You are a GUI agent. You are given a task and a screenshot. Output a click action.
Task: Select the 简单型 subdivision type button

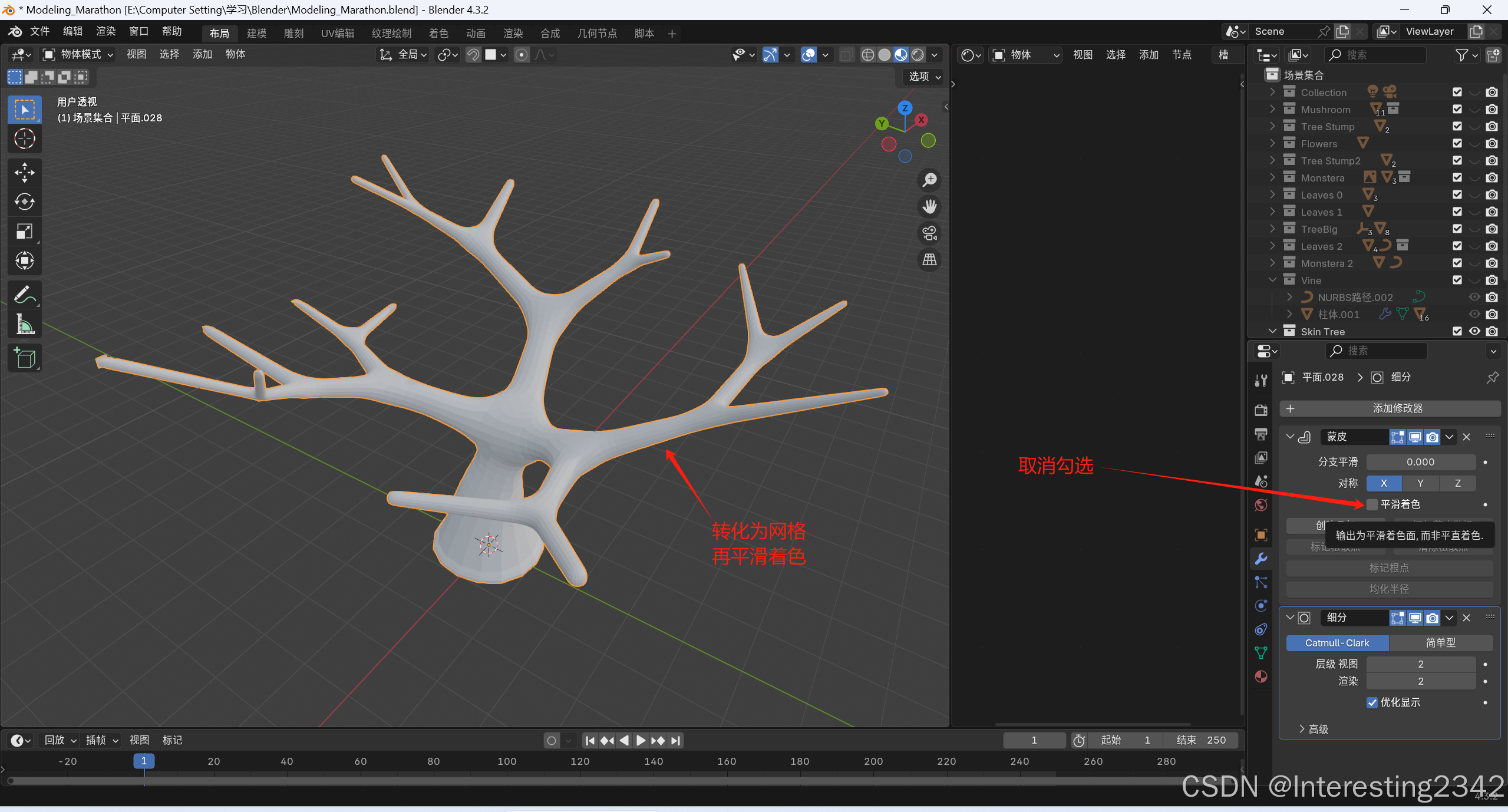[x=1440, y=643]
